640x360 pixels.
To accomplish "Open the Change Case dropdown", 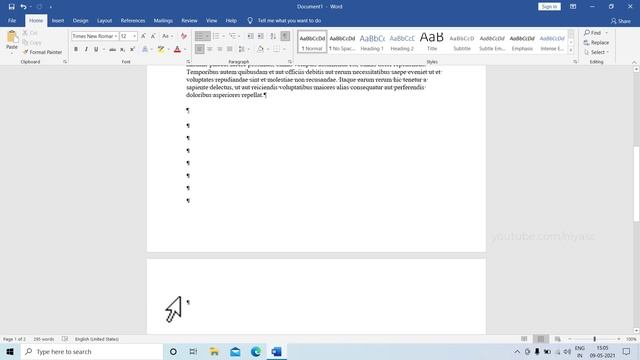I will pyautogui.click(x=167, y=36).
